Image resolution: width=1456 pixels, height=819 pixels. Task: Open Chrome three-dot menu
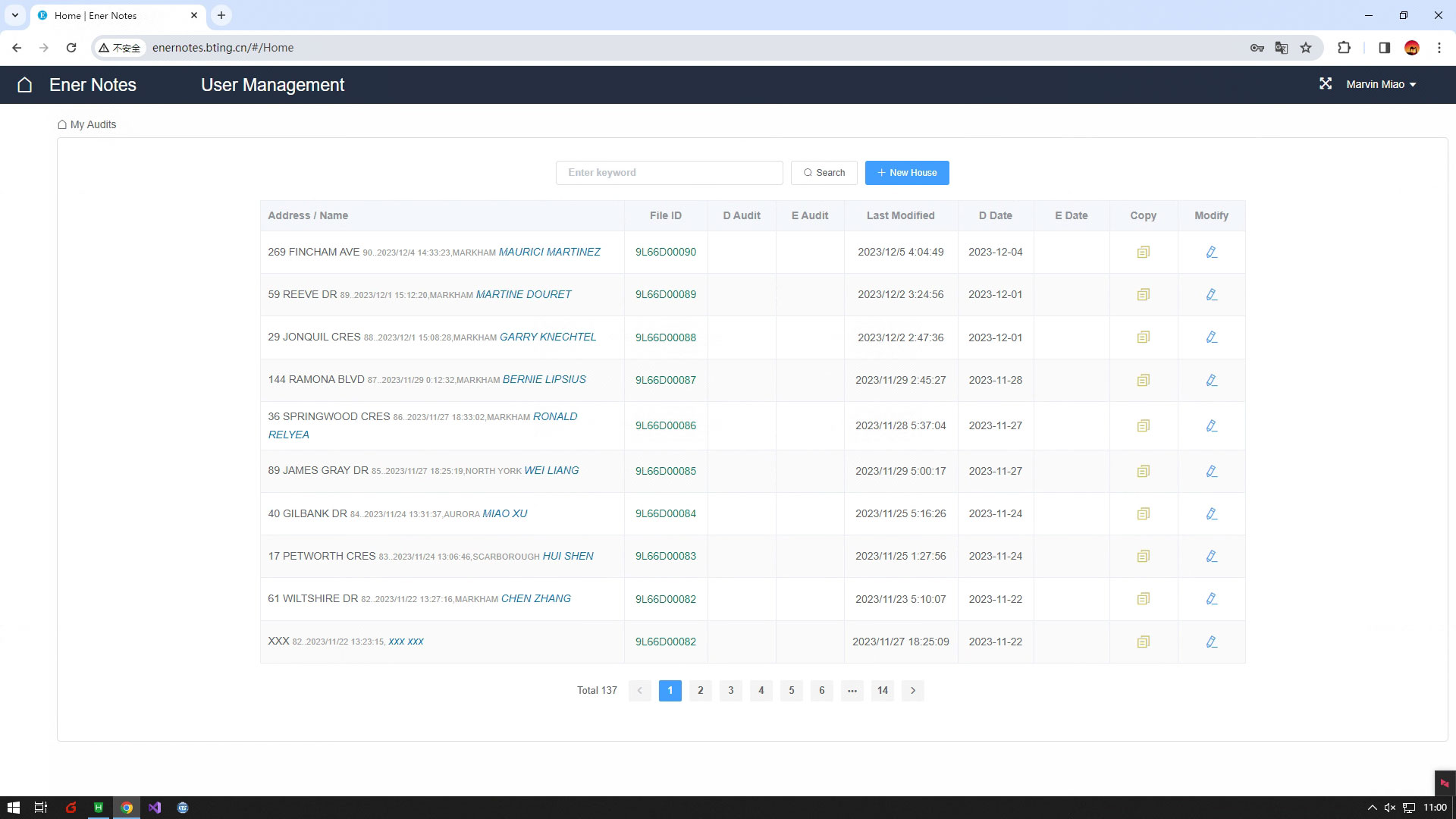pos(1439,48)
